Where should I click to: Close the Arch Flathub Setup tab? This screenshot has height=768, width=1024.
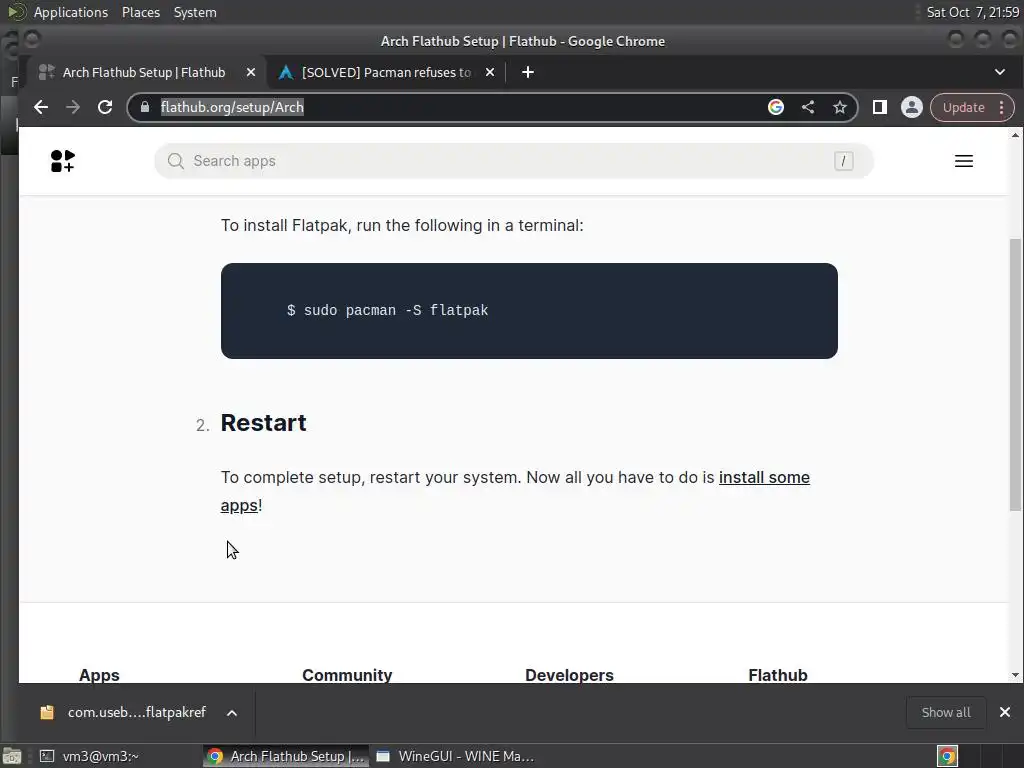pyautogui.click(x=251, y=72)
